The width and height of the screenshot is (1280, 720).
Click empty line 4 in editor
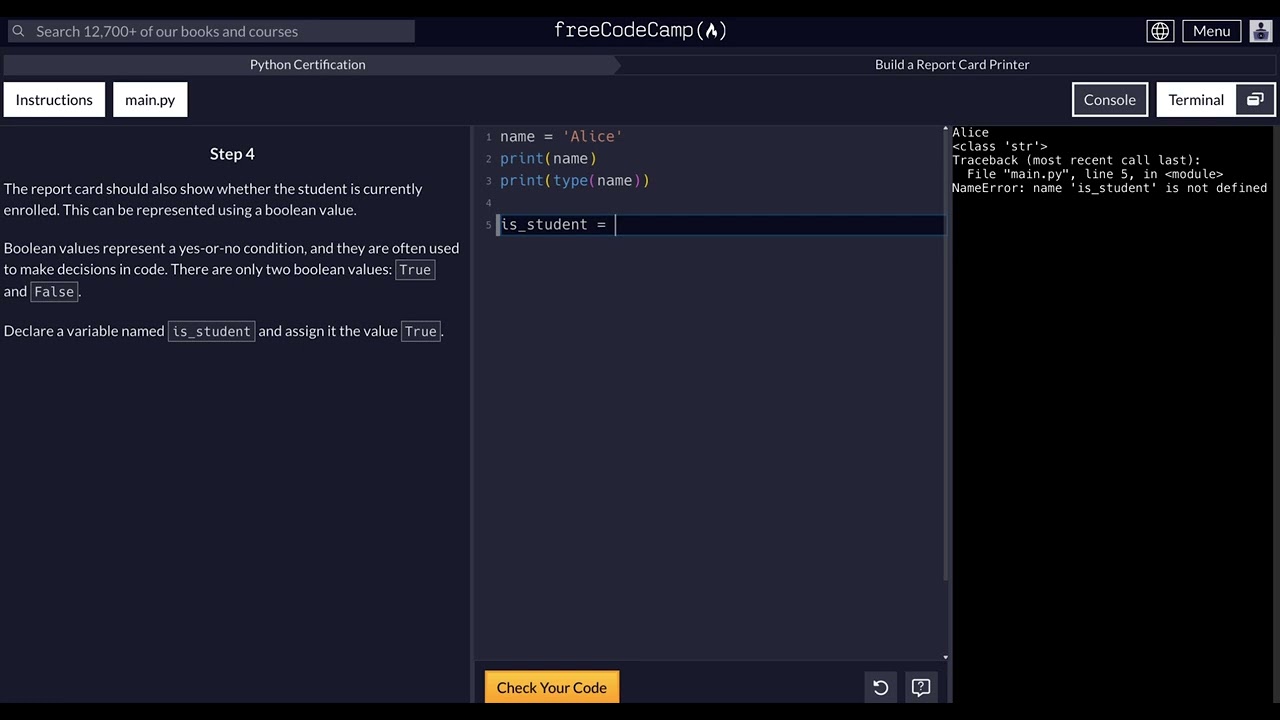720,202
